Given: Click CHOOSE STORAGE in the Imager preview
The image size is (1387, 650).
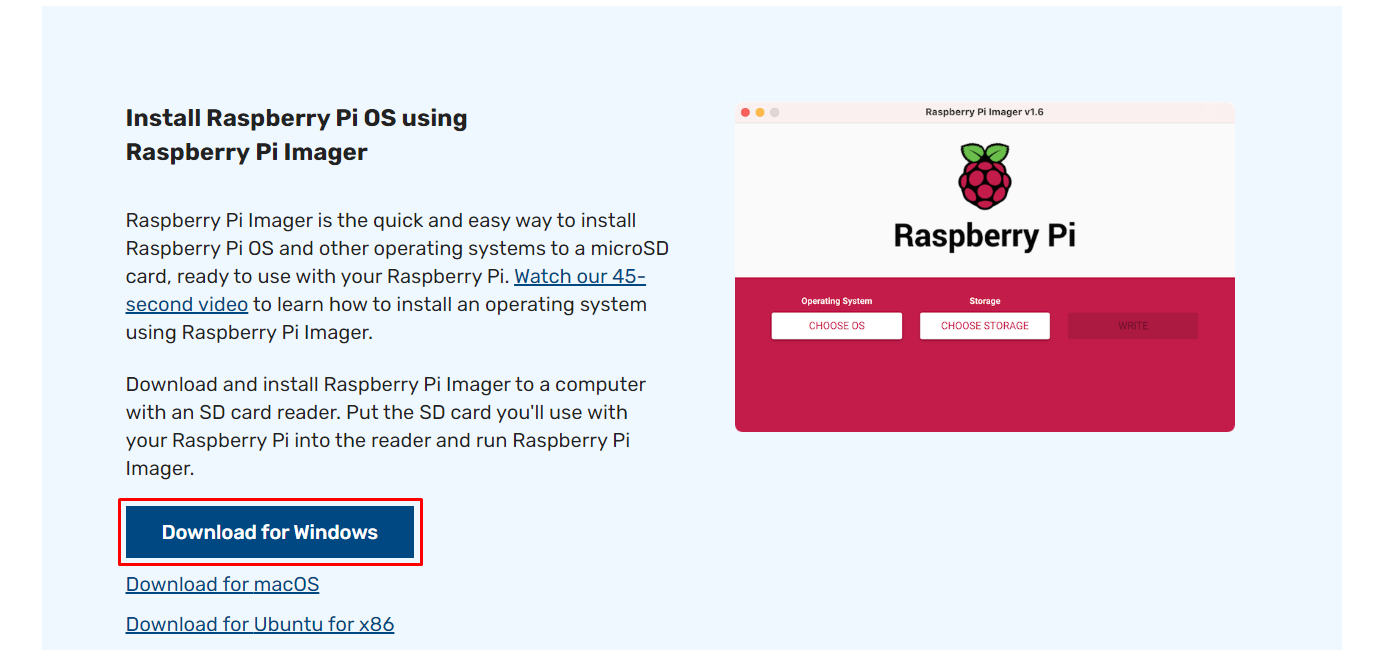Looking at the screenshot, I should coord(985,326).
